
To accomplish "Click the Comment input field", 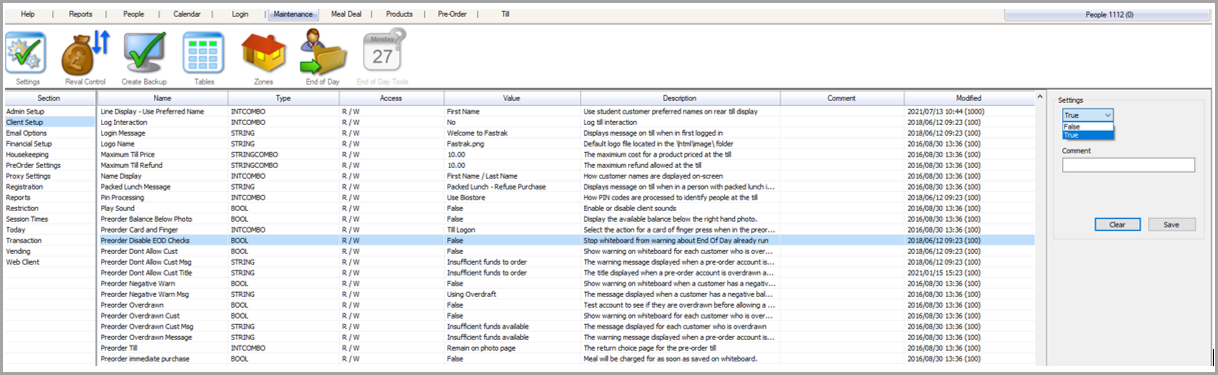I will [x=1128, y=165].
